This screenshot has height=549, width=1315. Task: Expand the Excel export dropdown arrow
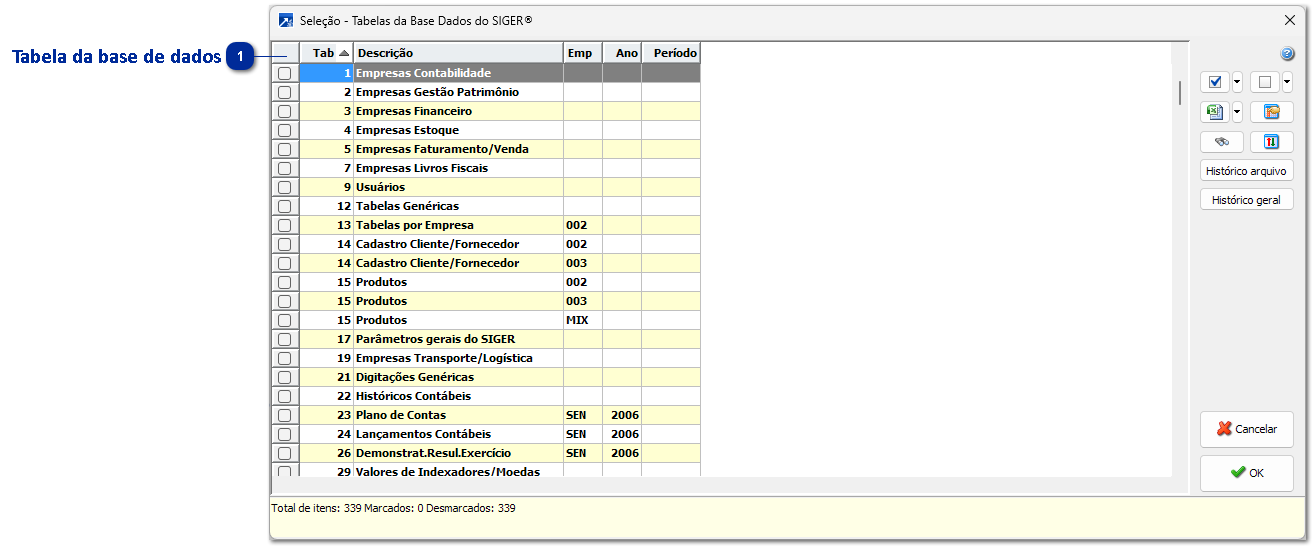coord(1237,112)
